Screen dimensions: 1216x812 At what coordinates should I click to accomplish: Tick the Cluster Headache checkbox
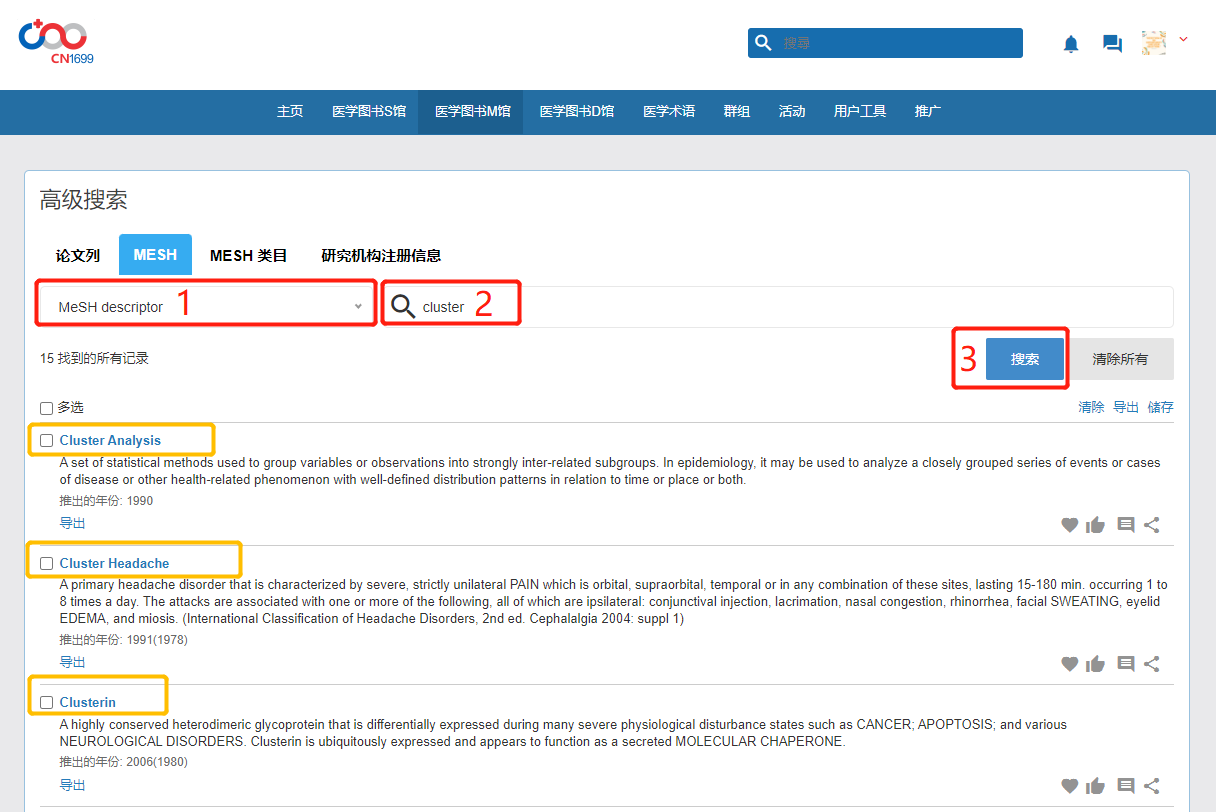(47, 564)
